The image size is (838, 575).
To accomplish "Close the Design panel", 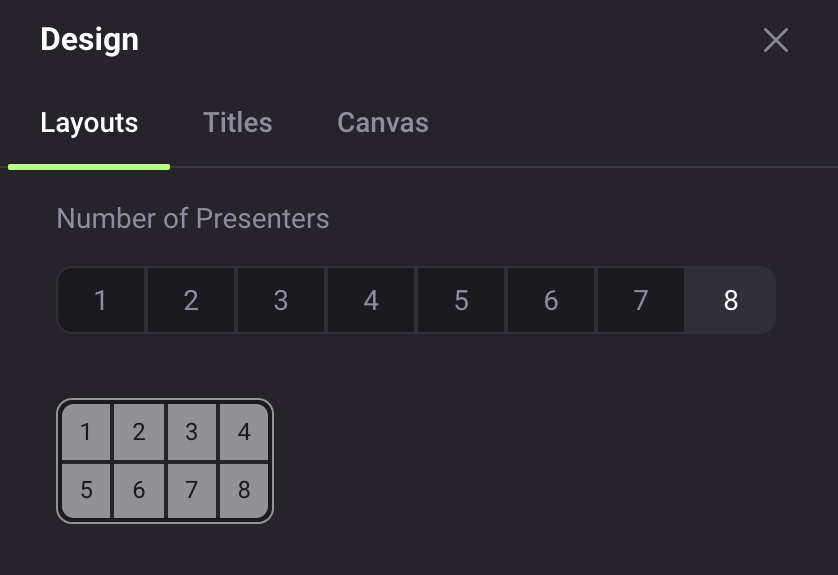I will pos(775,40).
